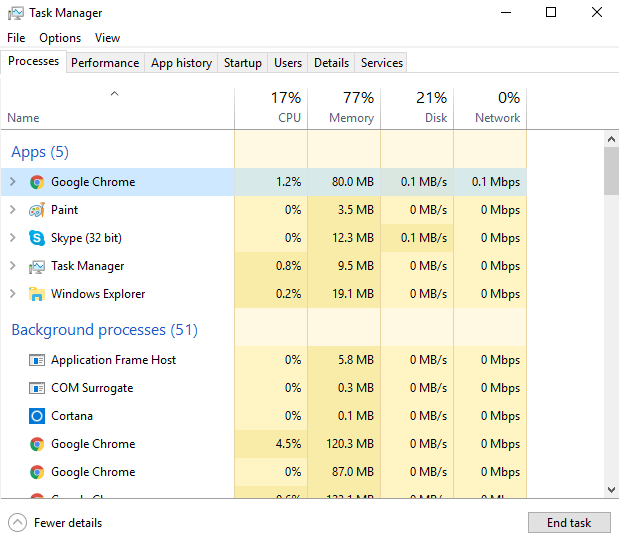Click the End task button
Viewport: 619px width, 544px height.
tap(569, 523)
